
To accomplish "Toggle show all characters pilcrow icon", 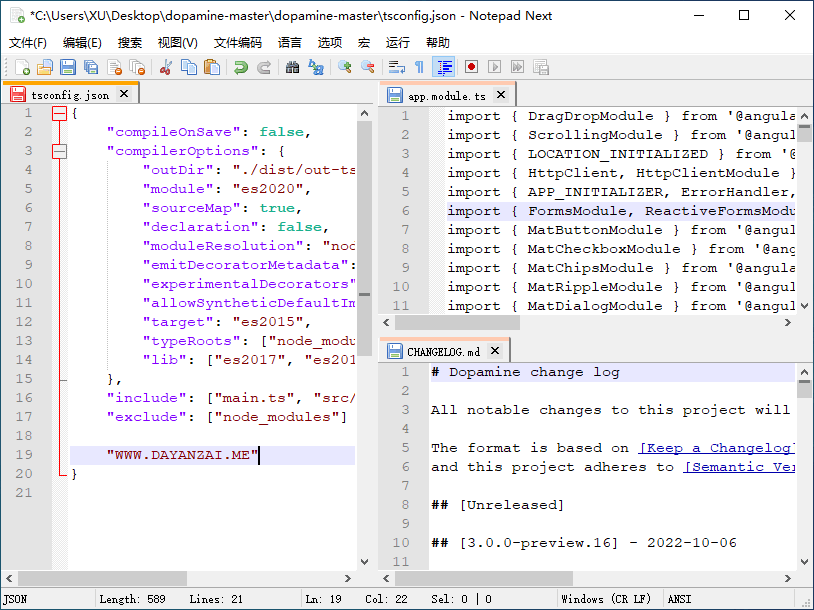I will [x=420, y=67].
